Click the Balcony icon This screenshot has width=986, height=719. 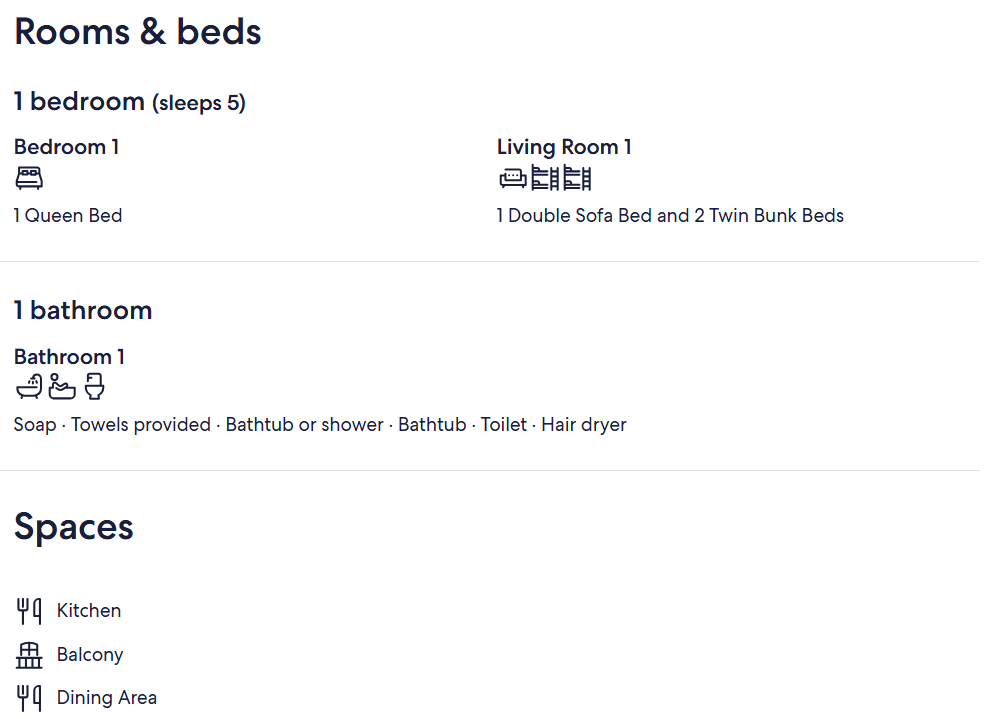(29, 655)
